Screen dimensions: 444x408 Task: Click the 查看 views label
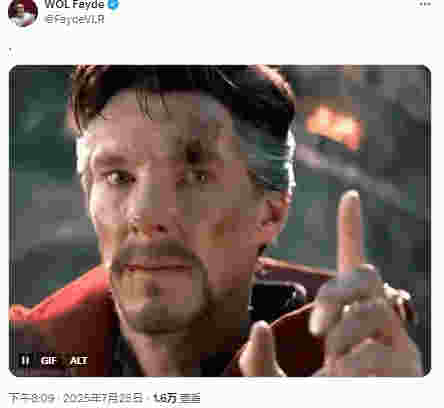click(x=189, y=398)
